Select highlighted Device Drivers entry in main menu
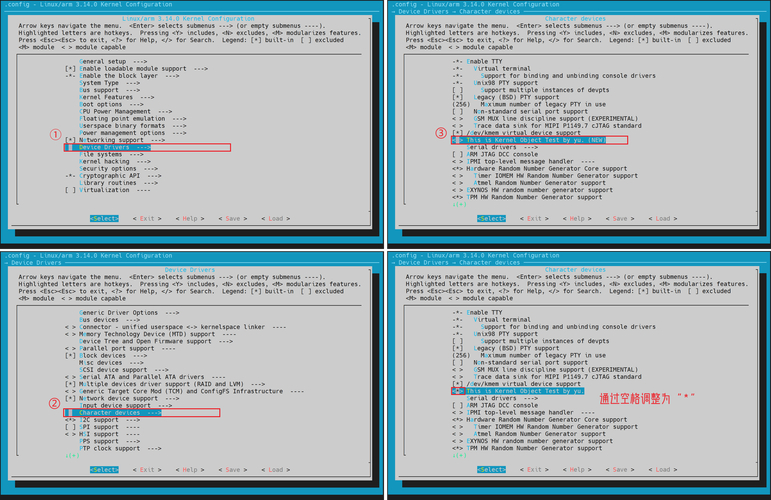 click(147, 147)
